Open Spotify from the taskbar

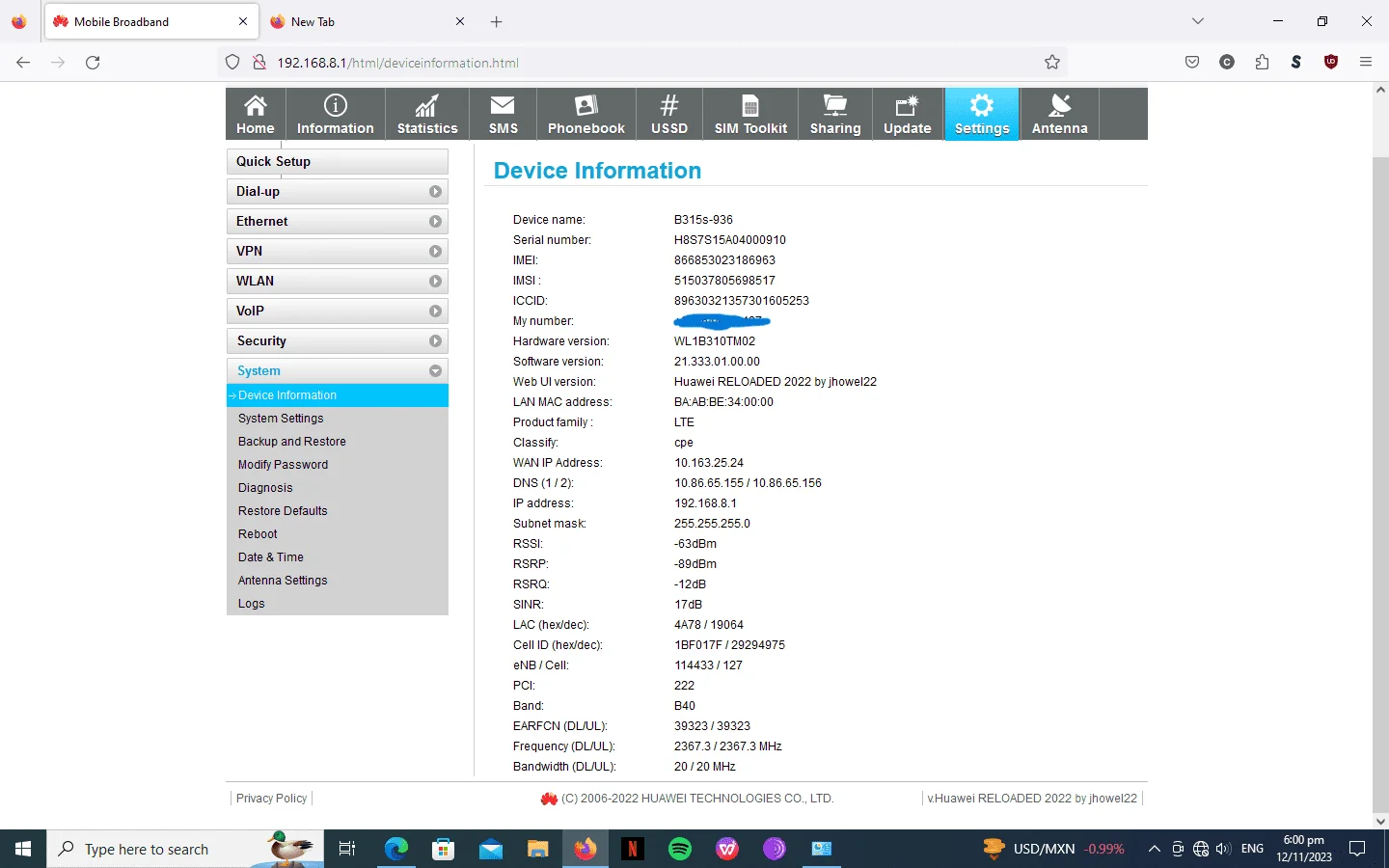click(680, 849)
